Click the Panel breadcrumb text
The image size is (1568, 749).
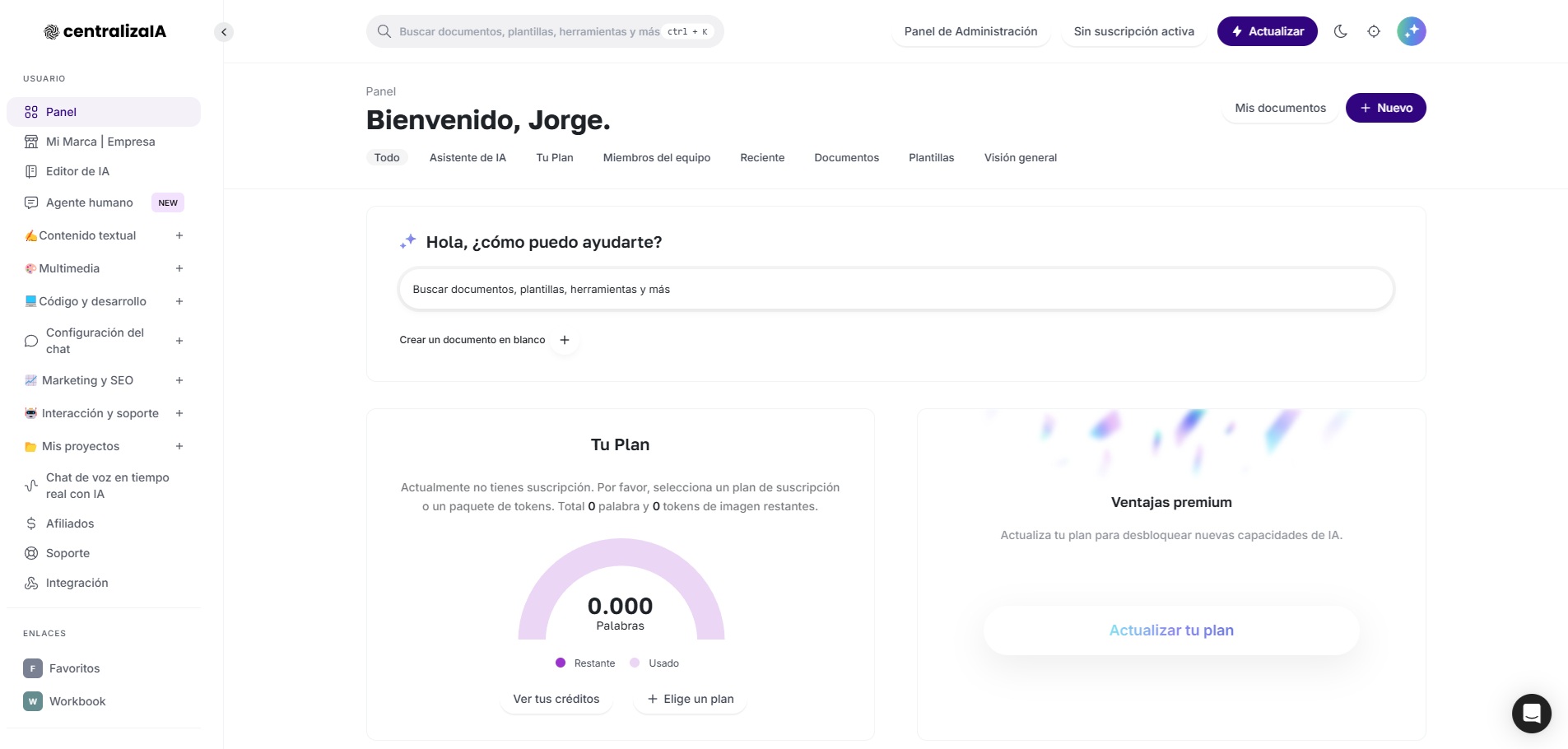click(381, 91)
